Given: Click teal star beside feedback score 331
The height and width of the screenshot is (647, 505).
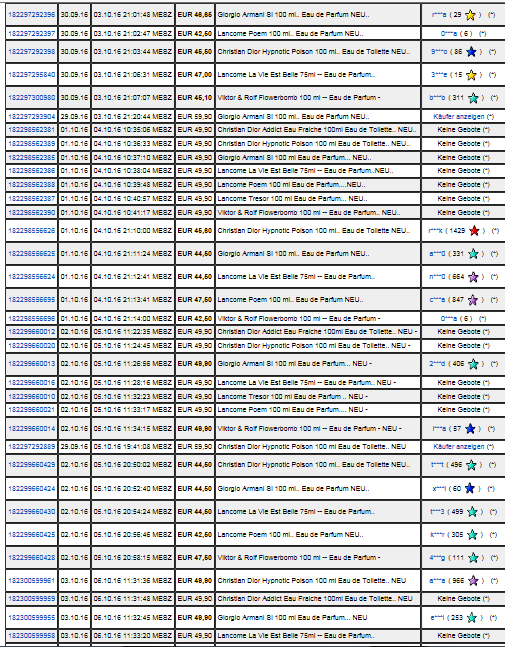Looking at the screenshot, I should click(x=473, y=254).
